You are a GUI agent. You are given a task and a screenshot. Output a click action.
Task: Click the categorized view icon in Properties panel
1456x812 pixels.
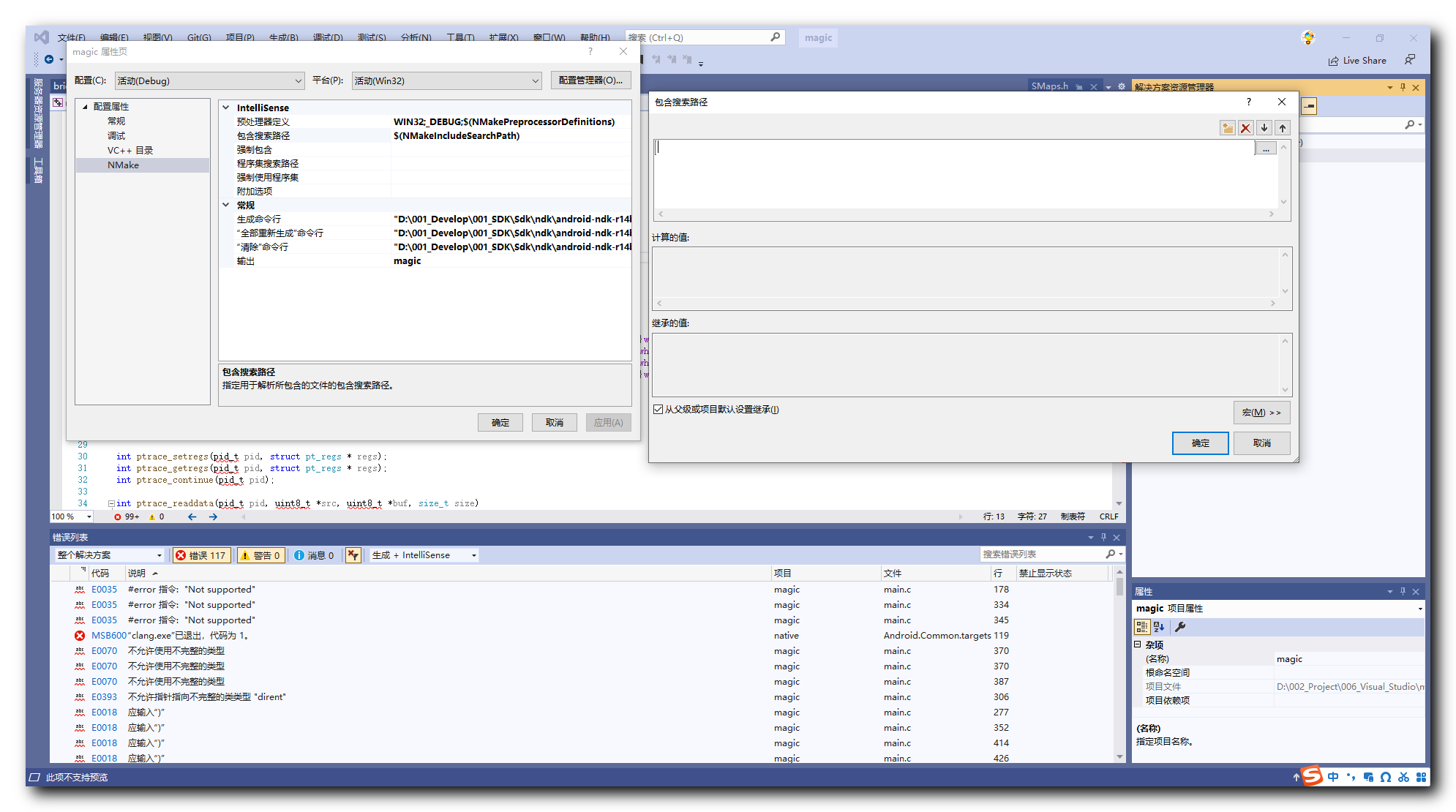click(1141, 627)
